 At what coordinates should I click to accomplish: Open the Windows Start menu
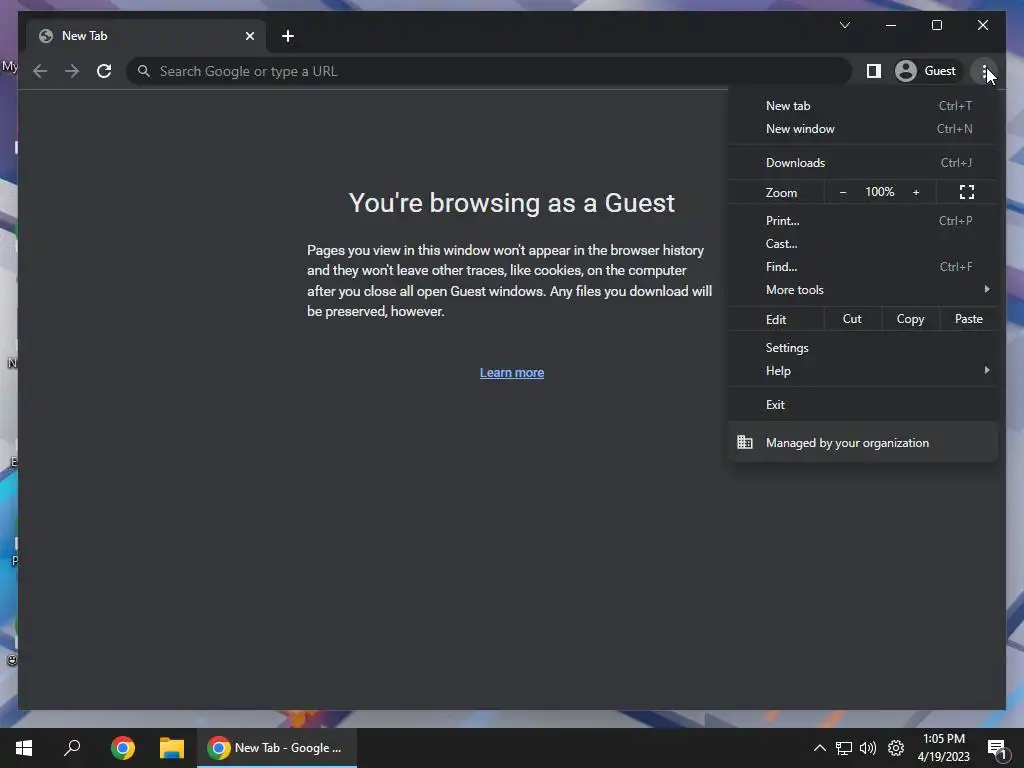(24, 748)
